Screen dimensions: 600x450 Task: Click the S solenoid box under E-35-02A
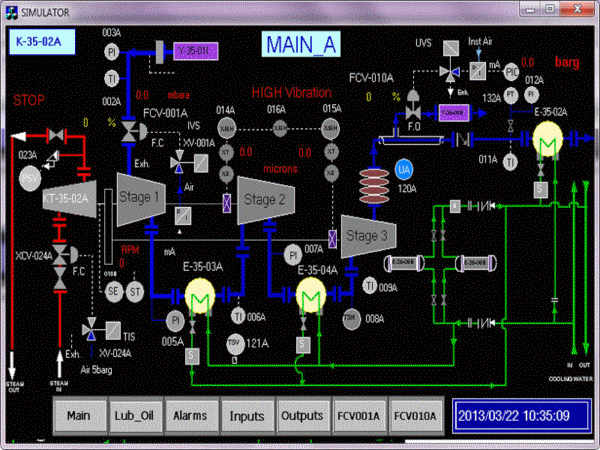tap(541, 189)
